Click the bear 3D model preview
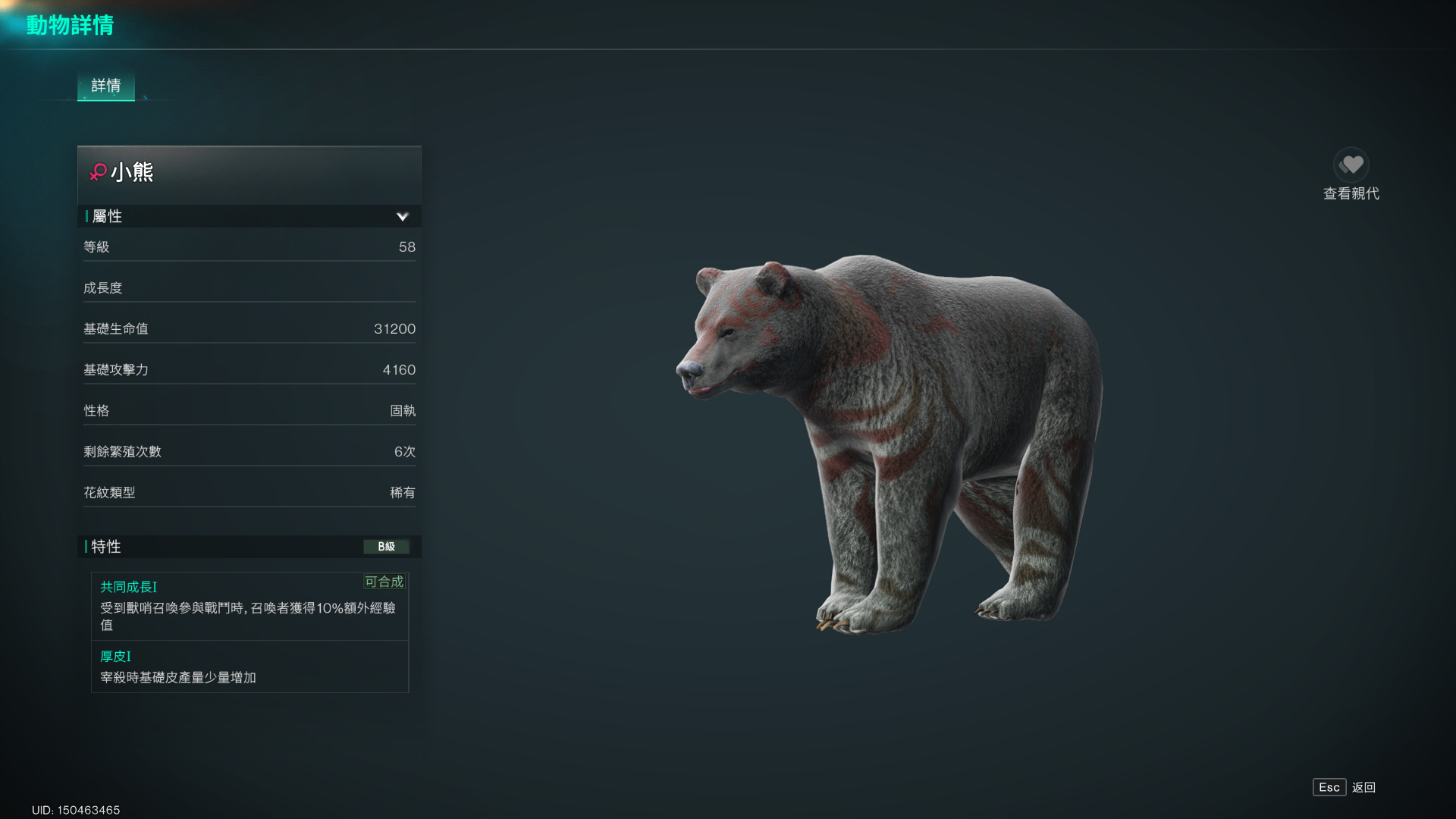The width and height of the screenshot is (1456, 819). [889, 444]
